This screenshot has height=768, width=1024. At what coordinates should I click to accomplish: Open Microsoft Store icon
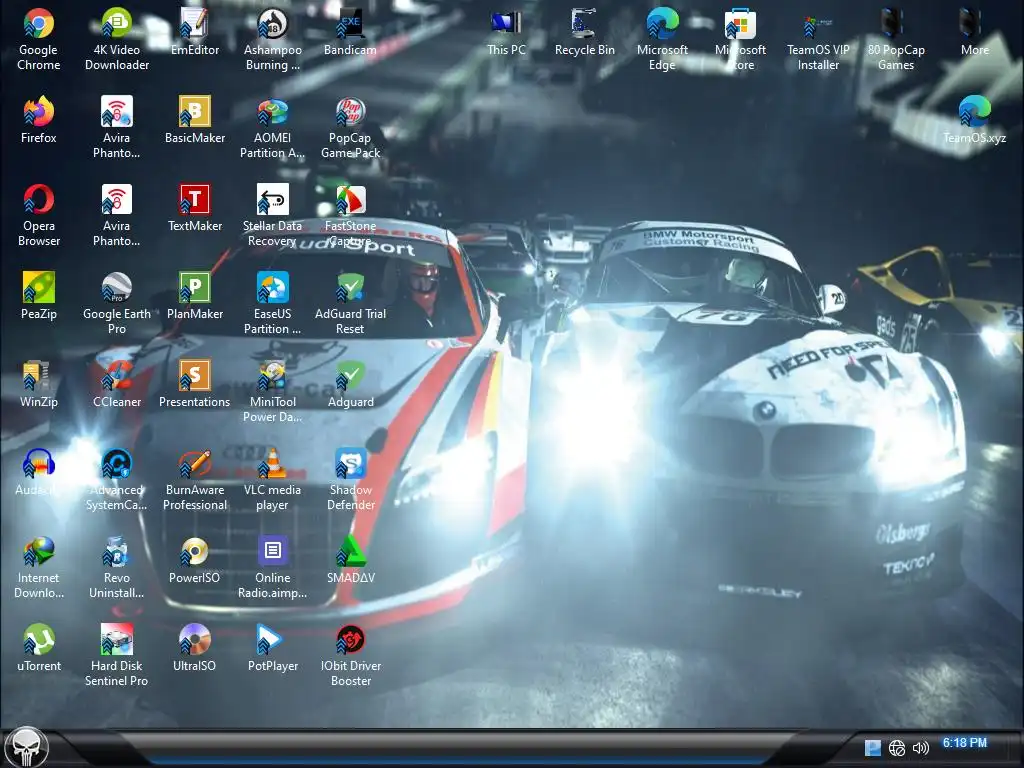[x=740, y=24]
